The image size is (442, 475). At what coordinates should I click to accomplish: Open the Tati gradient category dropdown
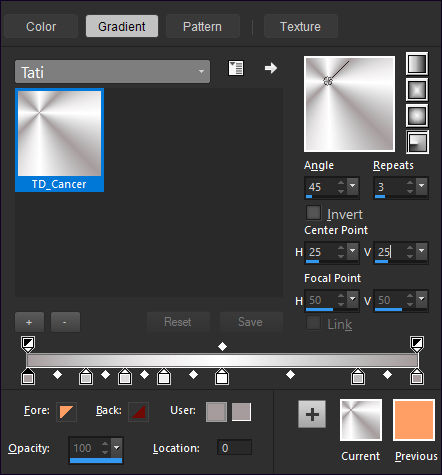tap(112, 72)
